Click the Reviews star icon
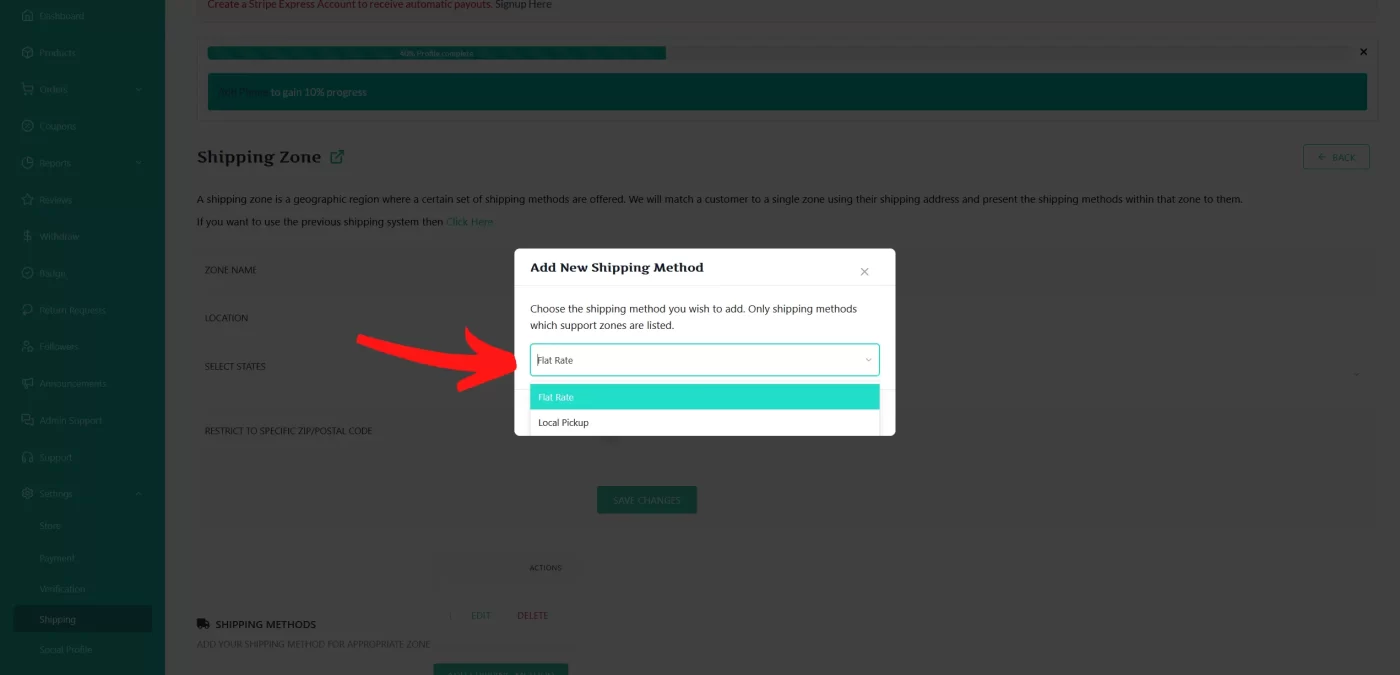Image resolution: width=1400 pixels, height=675 pixels. coord(27,200)
